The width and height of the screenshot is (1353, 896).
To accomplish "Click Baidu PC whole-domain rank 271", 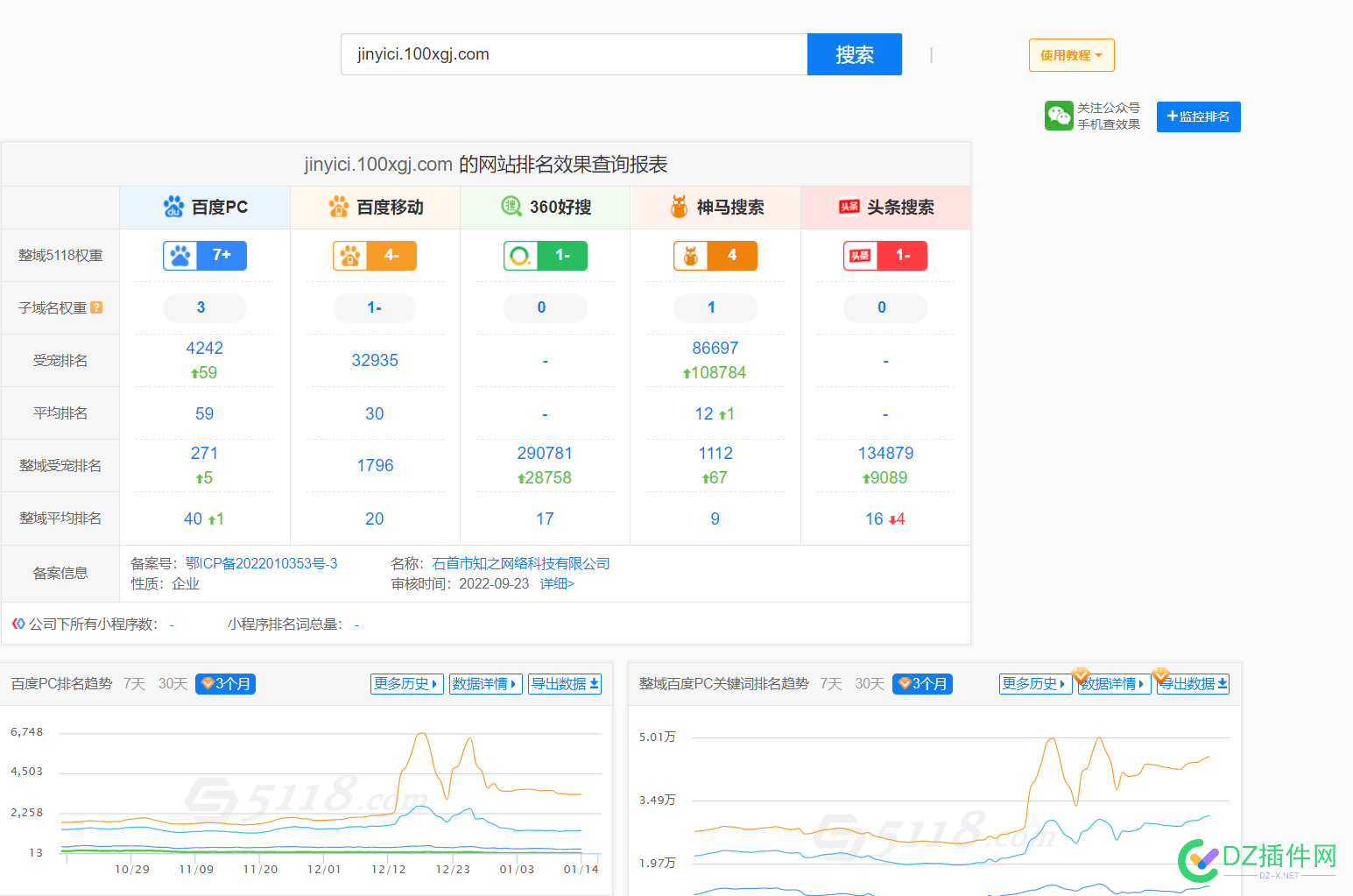I will click(x=205, y=453).
